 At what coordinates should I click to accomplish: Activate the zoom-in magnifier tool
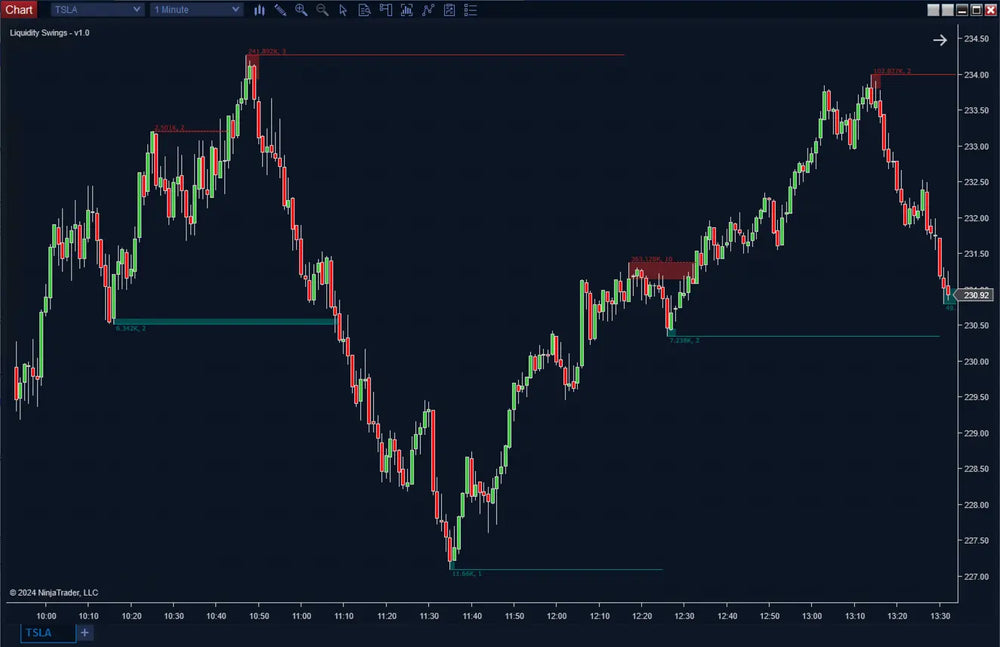[x=301, y=10]
